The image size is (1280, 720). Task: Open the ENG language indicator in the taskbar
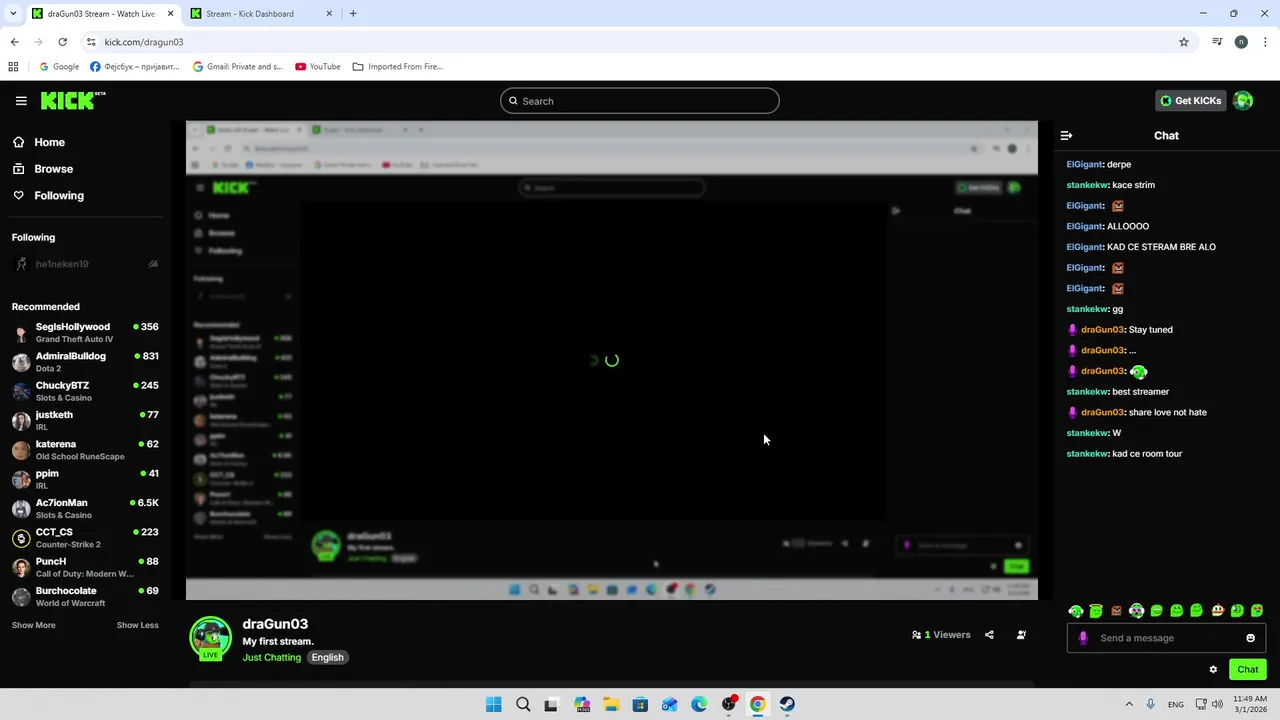(x=1176, y=705)
